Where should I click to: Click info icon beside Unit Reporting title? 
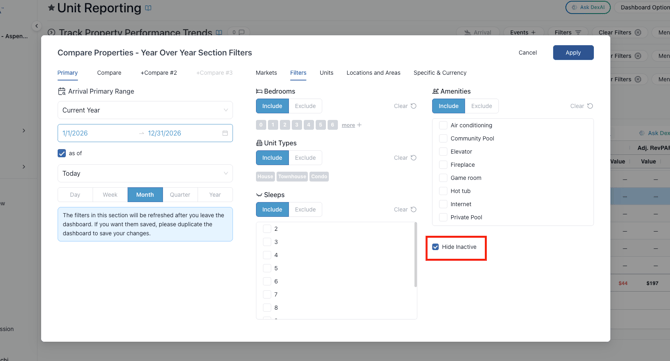click(x=148, y=8)
